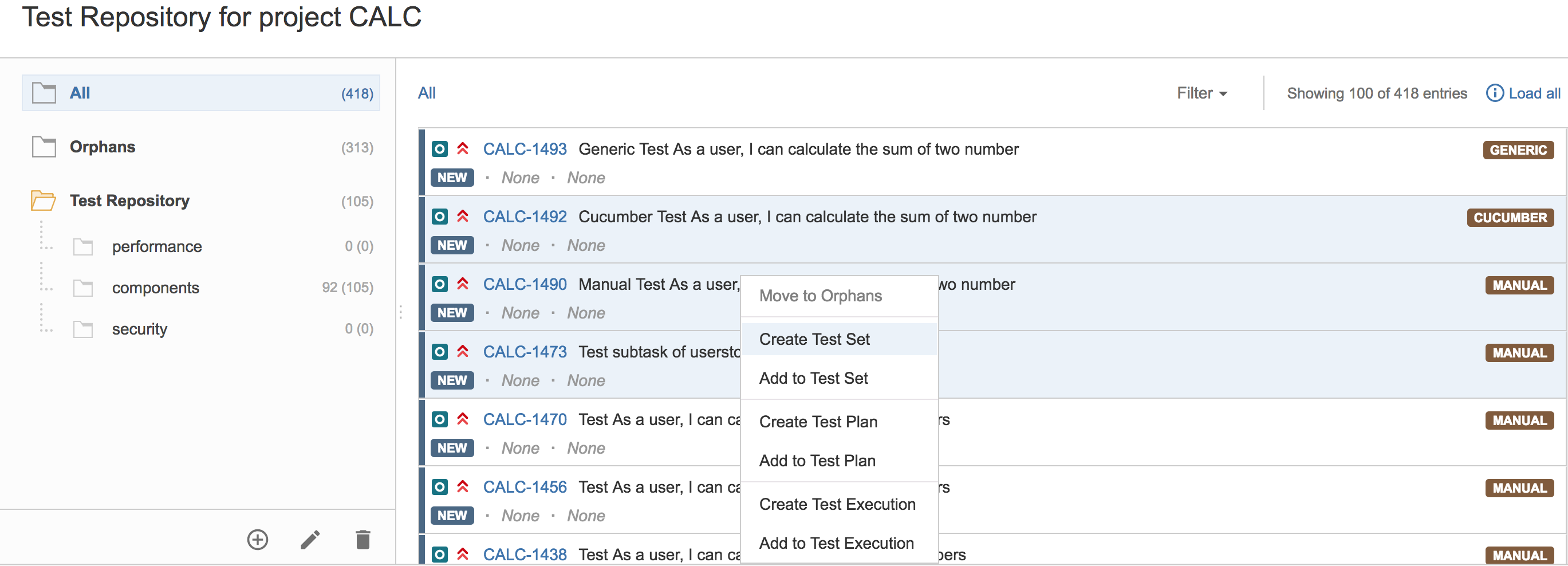Click the info icon beside Load all
The width and height of the screenshot is (1568, 566).
1494,93
